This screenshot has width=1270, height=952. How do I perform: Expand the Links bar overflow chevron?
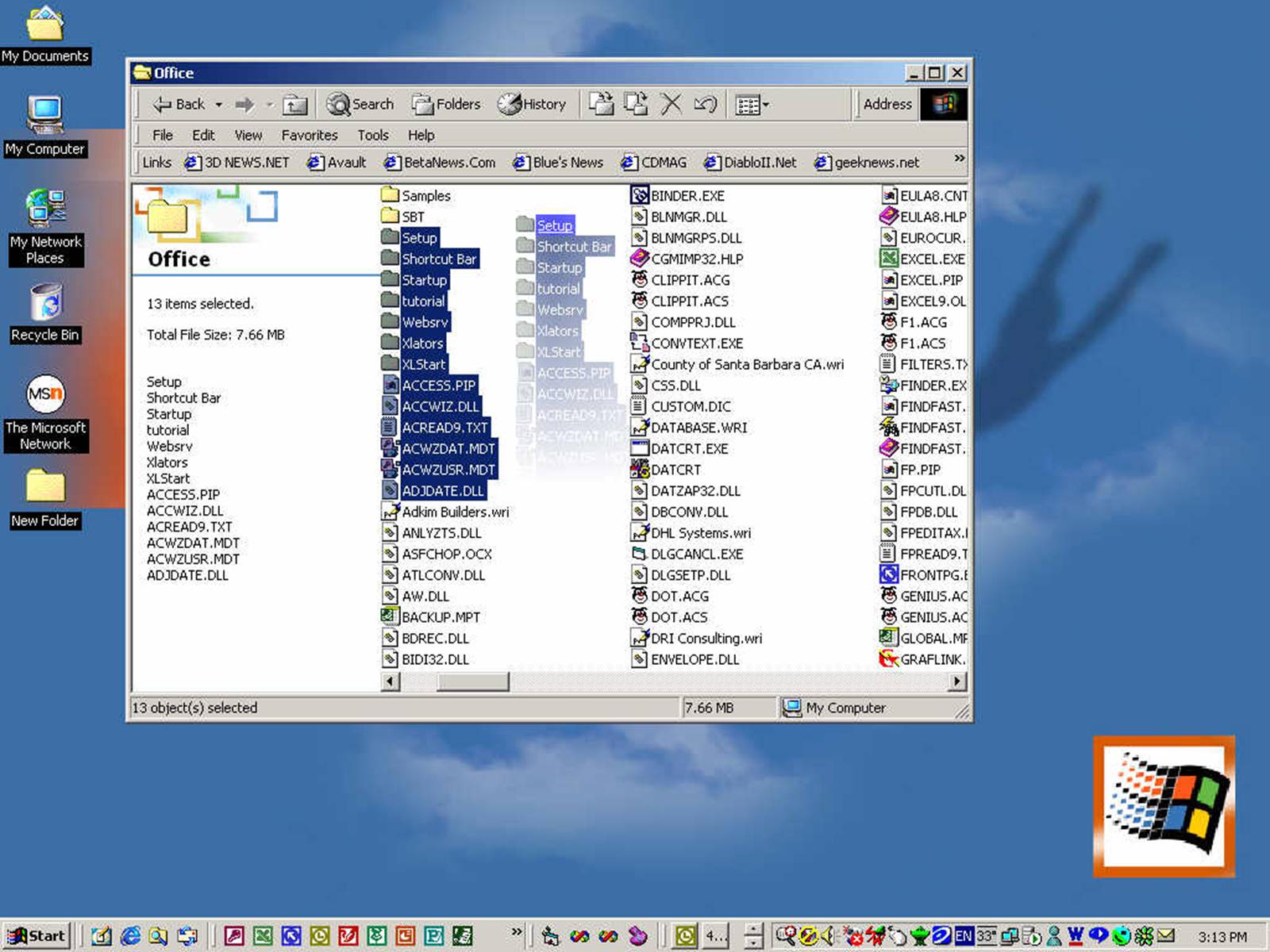959,159
